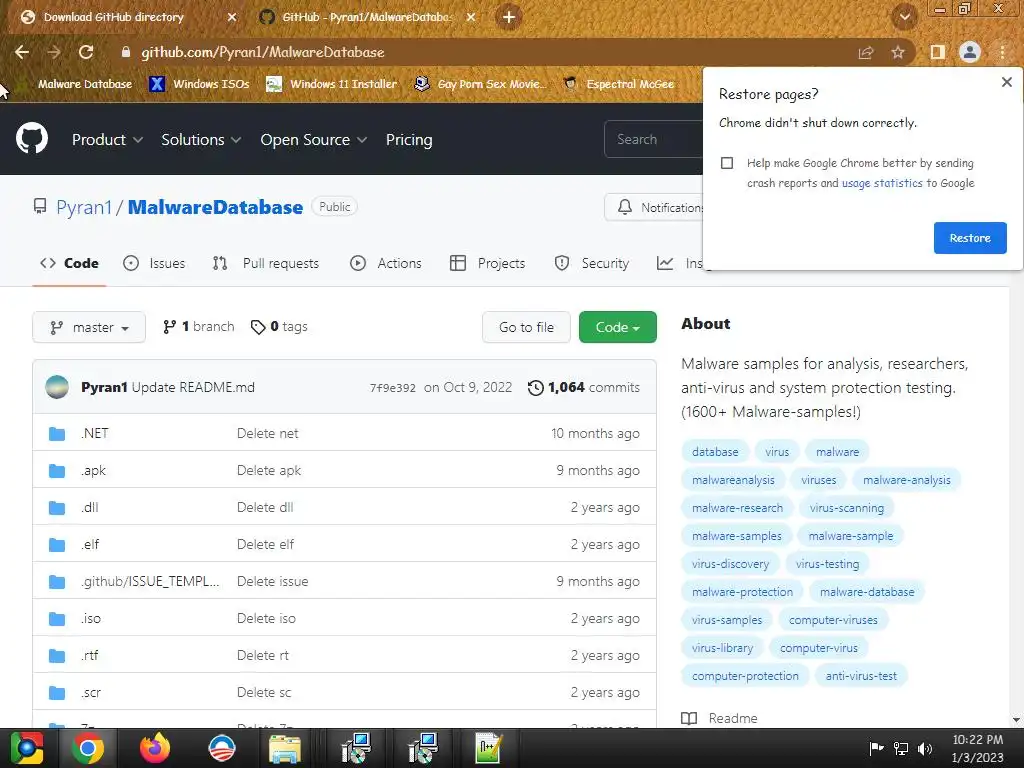This screenshot has height=768, width=1024.
Task: Open the Windows ISOs bookmark
Action: [199, 84]
